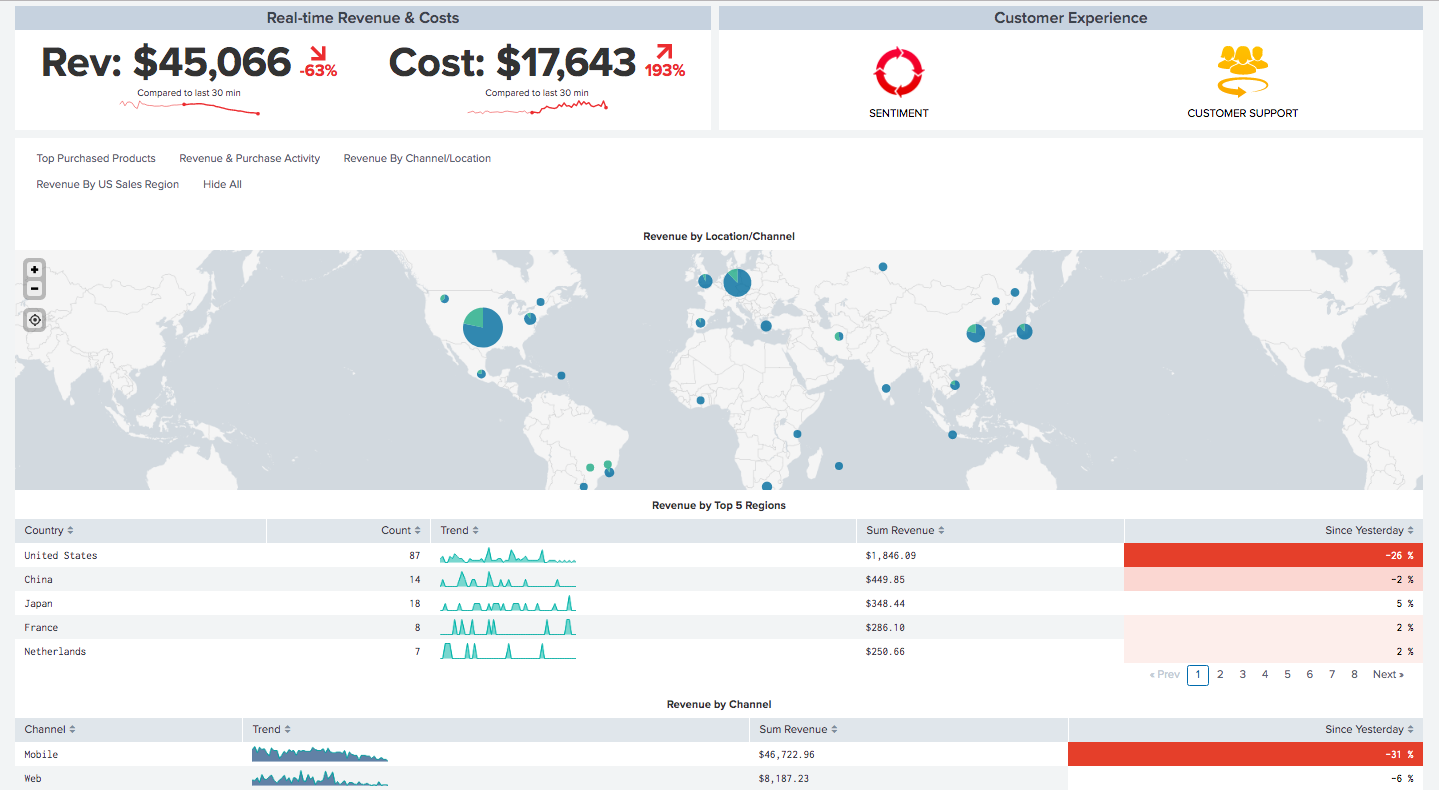Click the $1,846.09 revenue value
The image size is (1439, 790).
coord(890,555)
